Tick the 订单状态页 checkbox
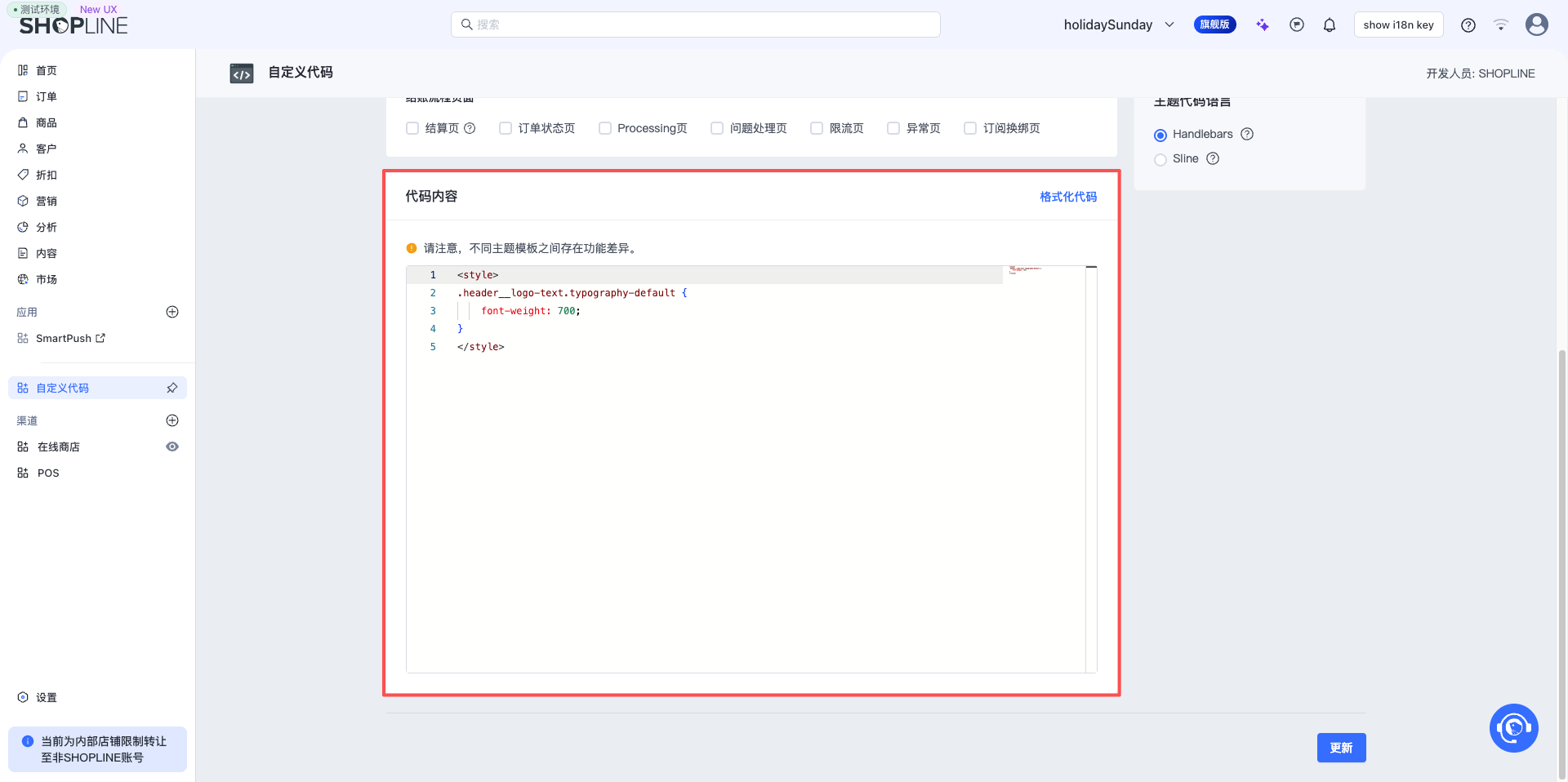The height and width of the screenshot is (782, 1568). 506,128
